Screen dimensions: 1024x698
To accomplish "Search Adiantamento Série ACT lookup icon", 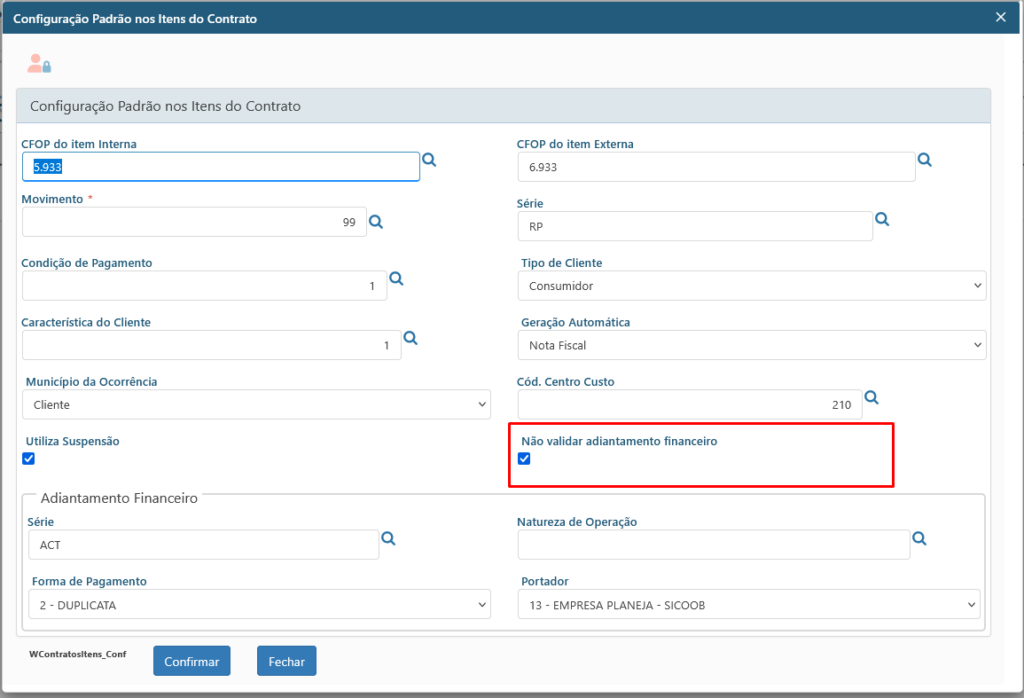I will coord(389,538).
